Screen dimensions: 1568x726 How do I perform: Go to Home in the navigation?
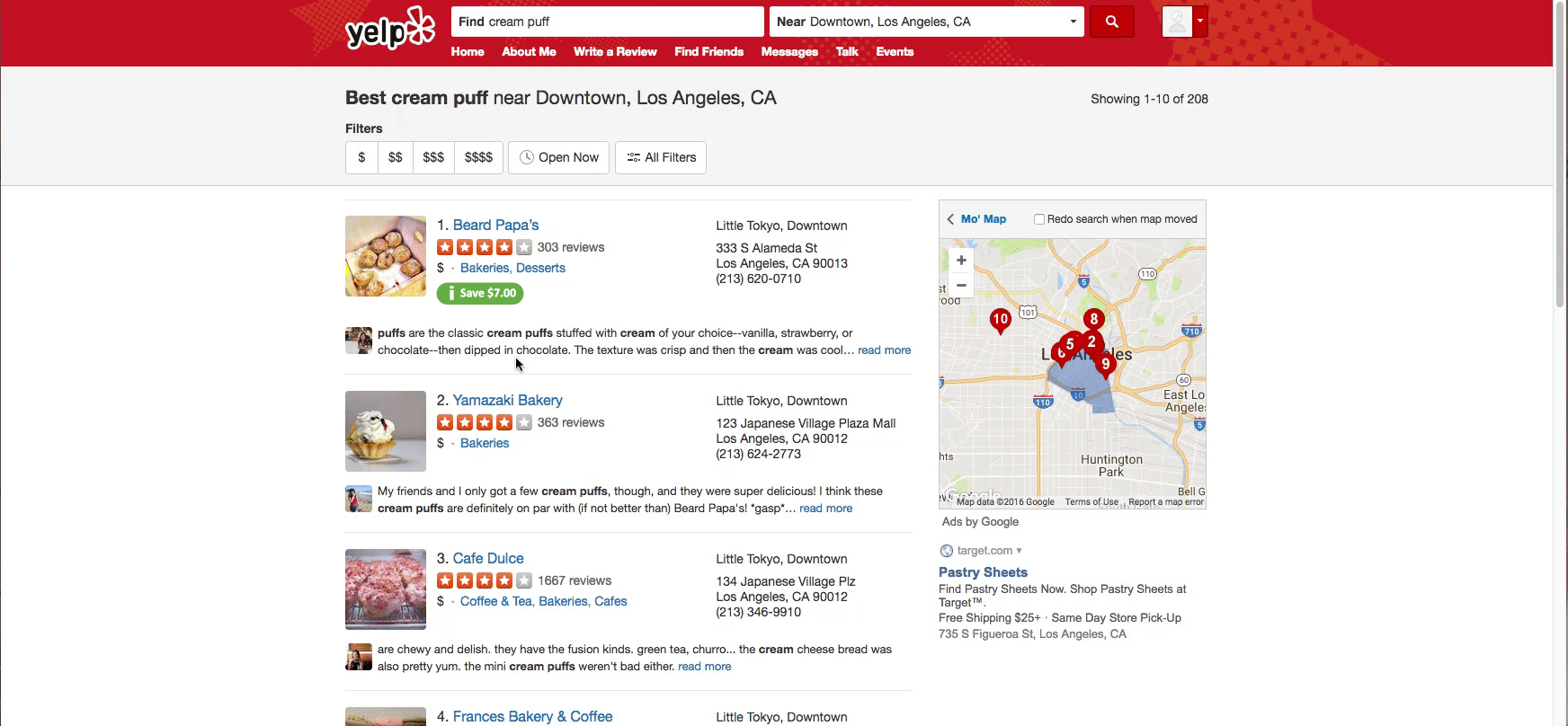point(468,52)
